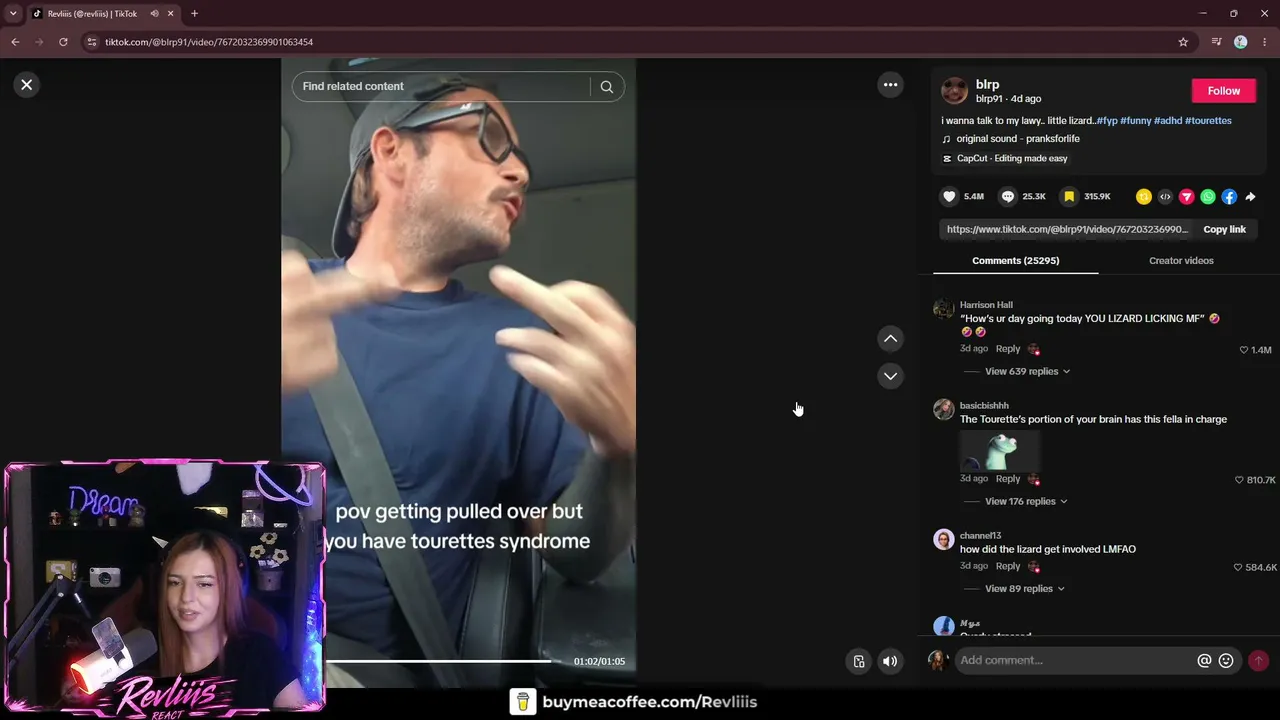Click the comments bubble icon showing 25.3K
The height and width of the screenshot is (720, 1280).
point(1008,197)
